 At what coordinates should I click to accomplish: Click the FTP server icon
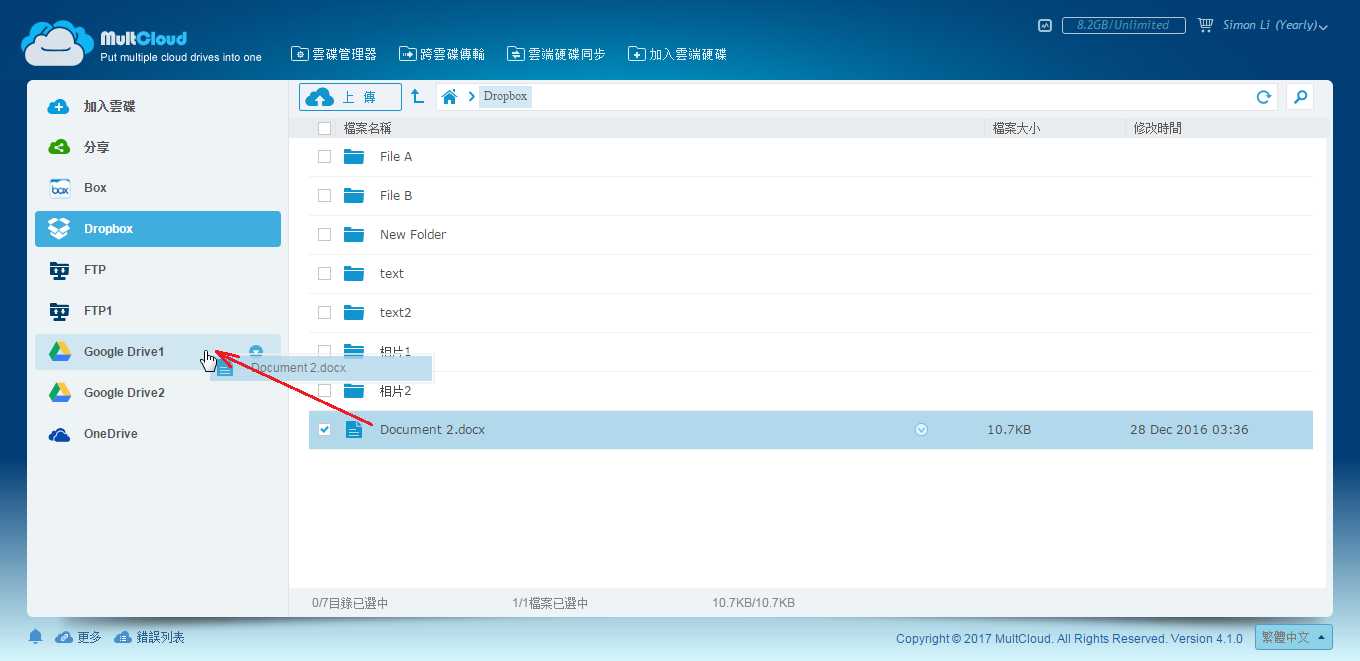(x=60, y=270)
